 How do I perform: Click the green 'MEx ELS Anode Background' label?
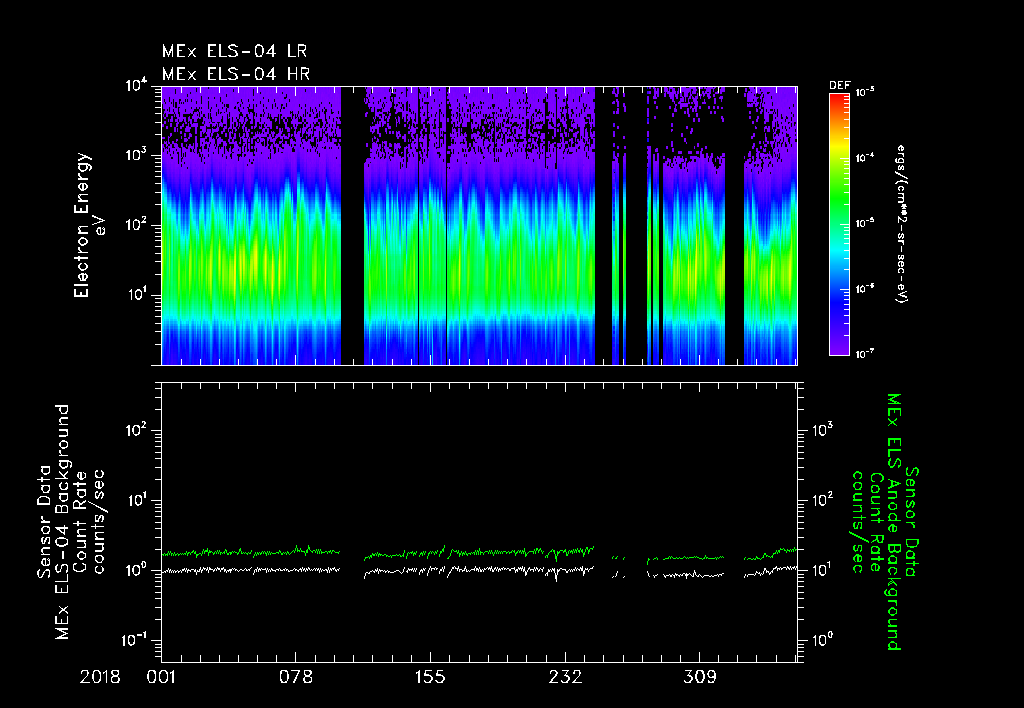(894, 521)
